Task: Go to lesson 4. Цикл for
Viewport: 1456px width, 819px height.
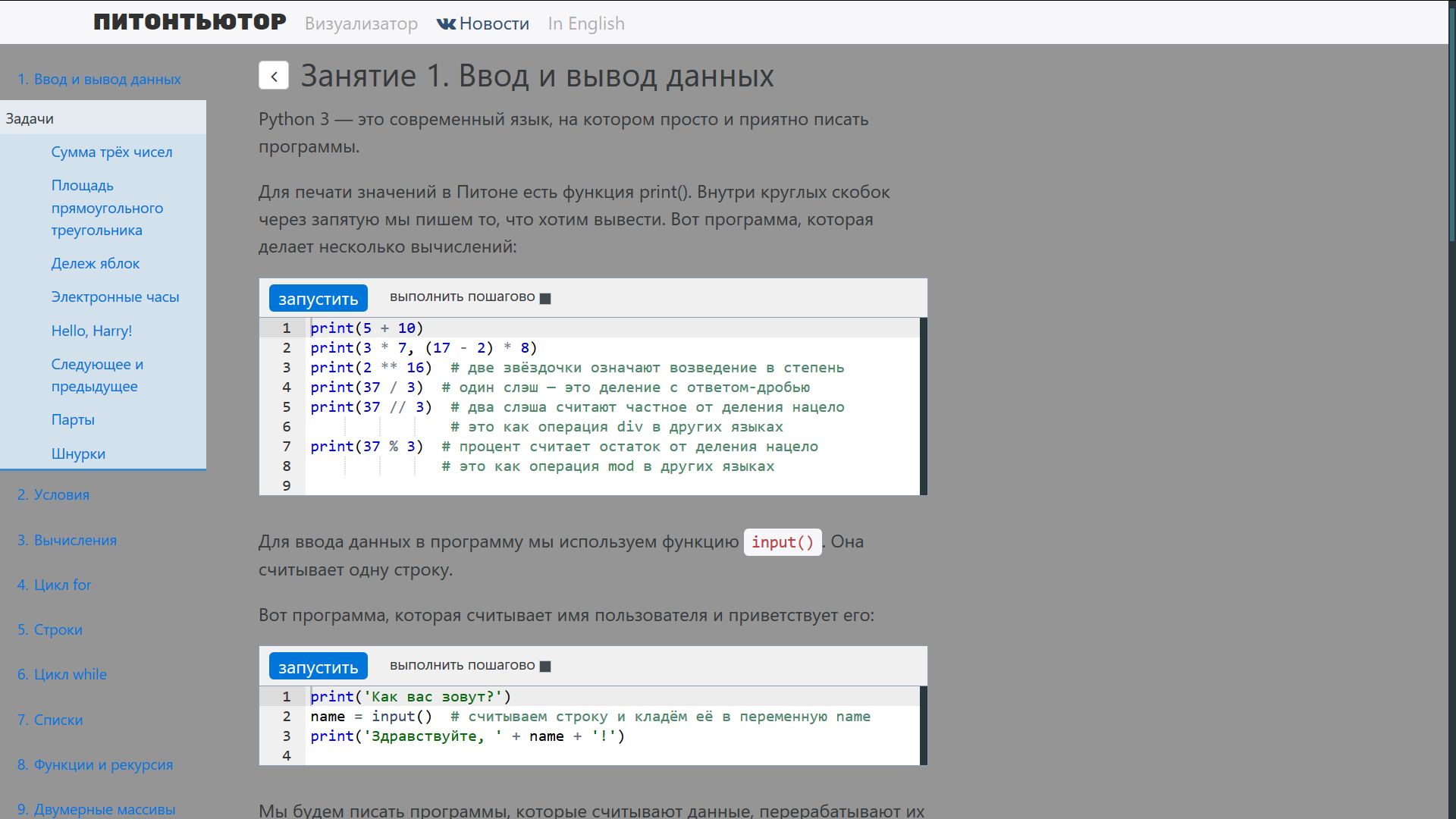Action: (x=54, y=585)
